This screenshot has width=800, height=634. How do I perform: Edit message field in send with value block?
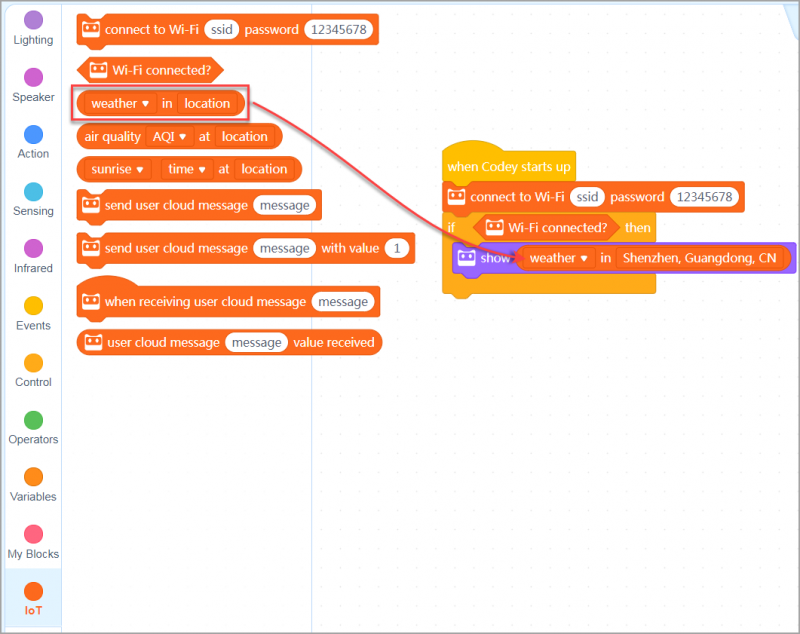284,248
